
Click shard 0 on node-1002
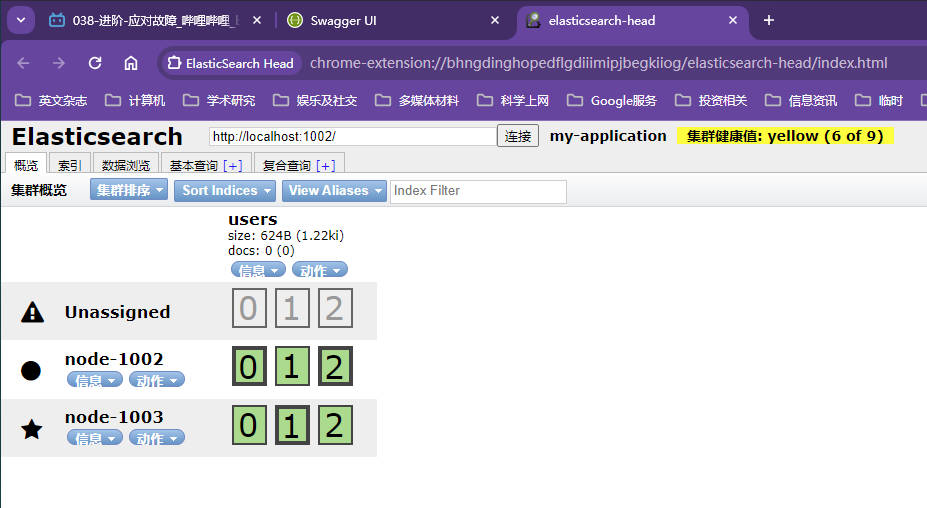[248, 367]
